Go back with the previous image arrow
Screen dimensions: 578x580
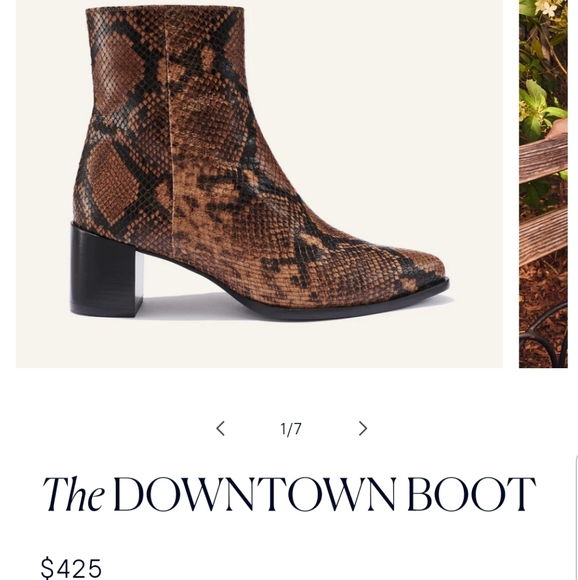coord(220,428)
